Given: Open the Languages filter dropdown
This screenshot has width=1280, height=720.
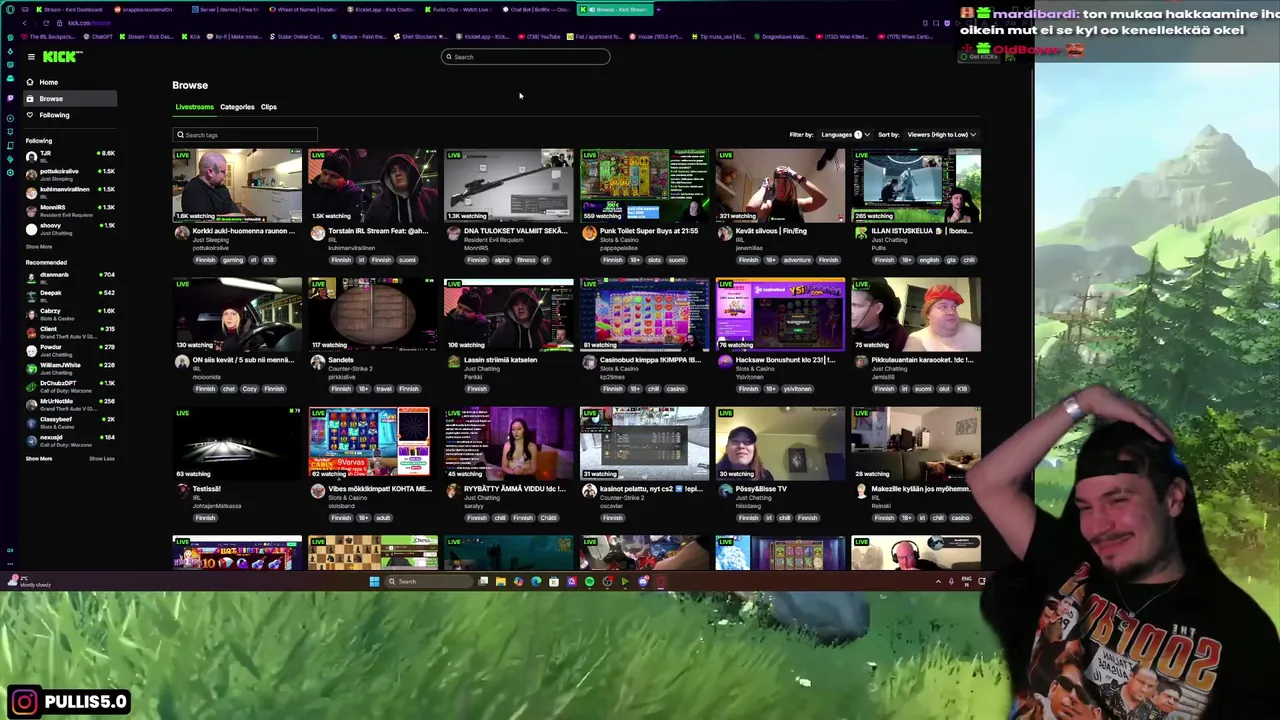Looking at the screenshot, I should coord(844,134).
